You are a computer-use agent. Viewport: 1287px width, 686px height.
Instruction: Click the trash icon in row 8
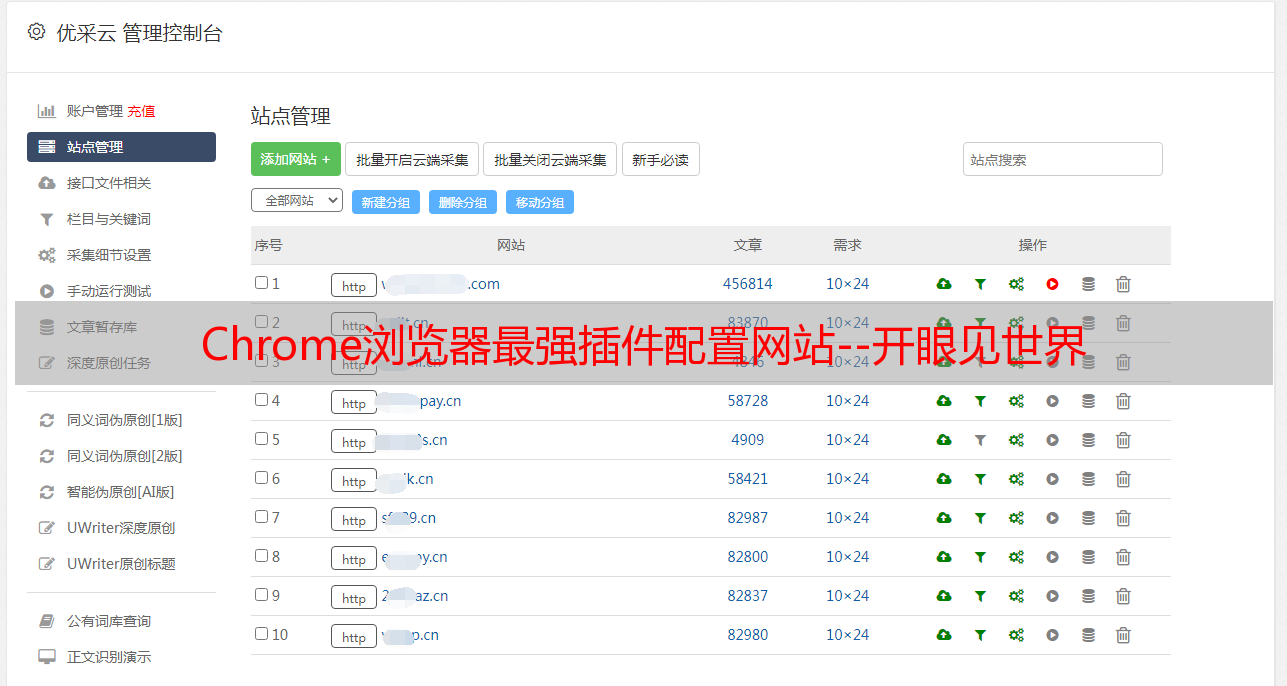[1123, 557]
